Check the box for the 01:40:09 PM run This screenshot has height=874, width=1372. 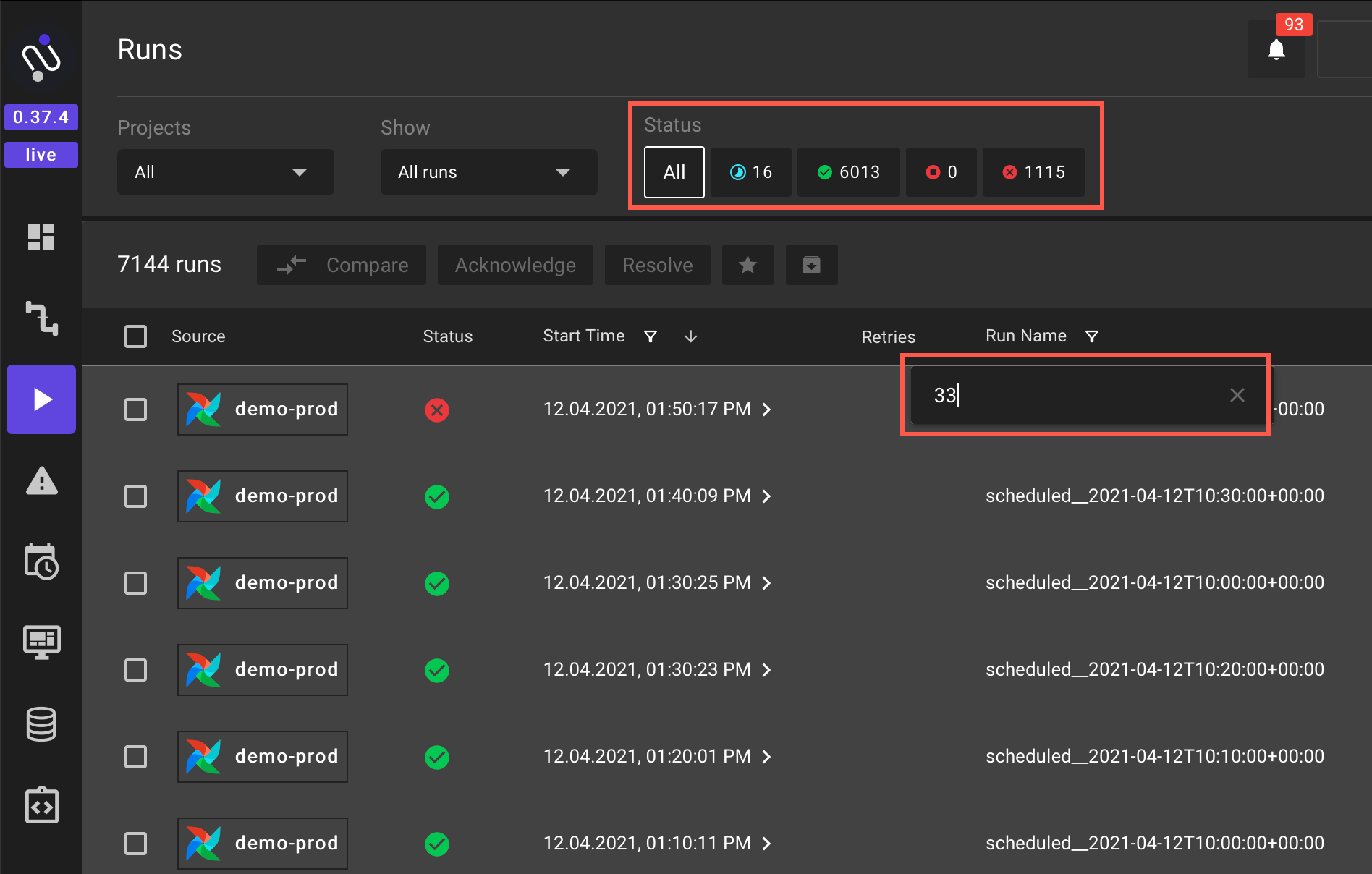135,496
